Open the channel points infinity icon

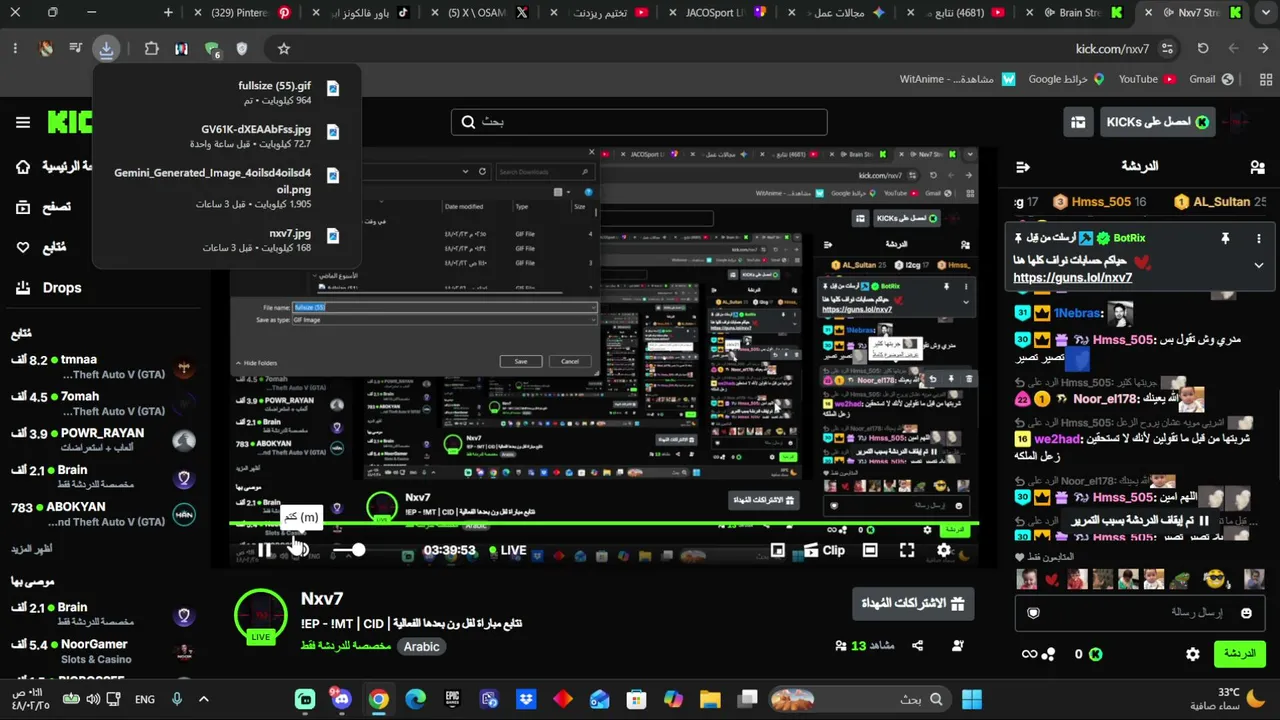(1038, 654)
